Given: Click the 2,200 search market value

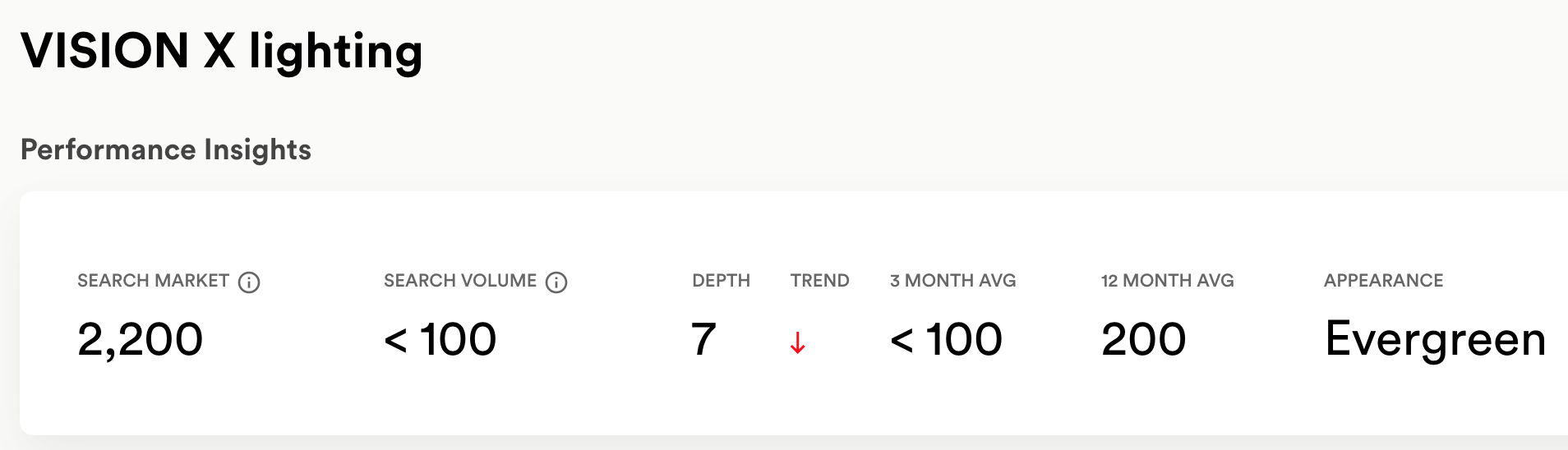Looking at the screenshot, I should click(x=140, y=339).
